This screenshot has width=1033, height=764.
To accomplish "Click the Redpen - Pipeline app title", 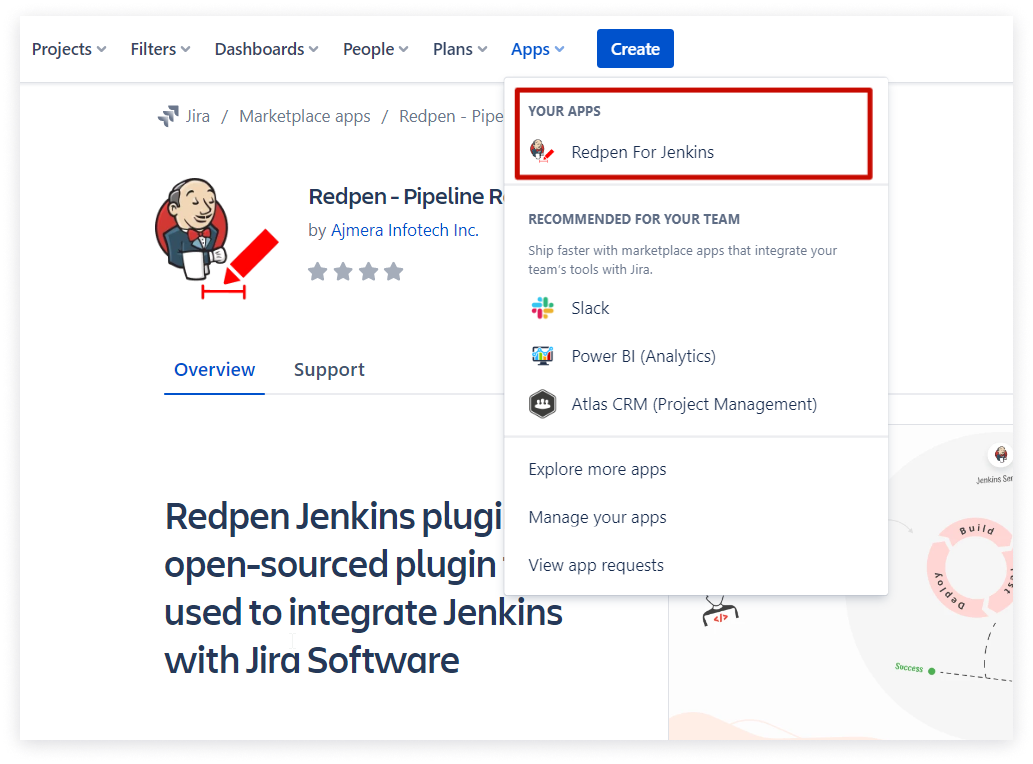I will click(x=406, y=196).
